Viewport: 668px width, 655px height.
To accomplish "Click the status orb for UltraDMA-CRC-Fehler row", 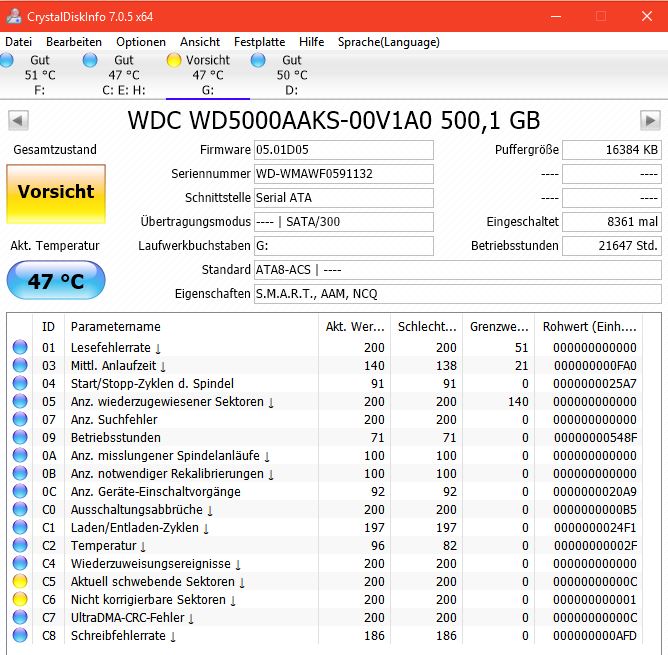I will (20, 617).
